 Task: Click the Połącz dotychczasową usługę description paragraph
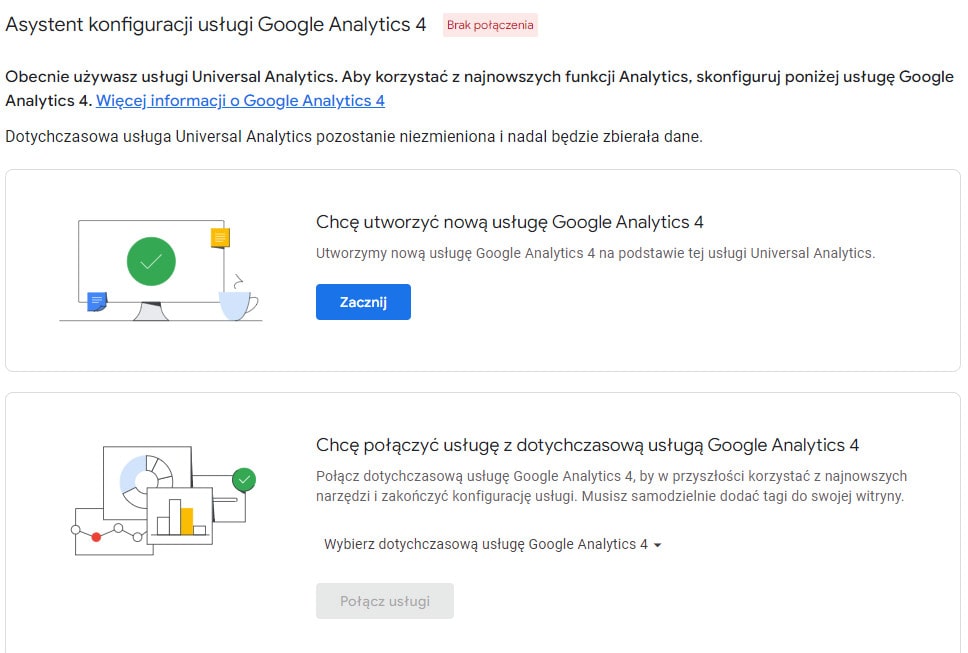610,486
